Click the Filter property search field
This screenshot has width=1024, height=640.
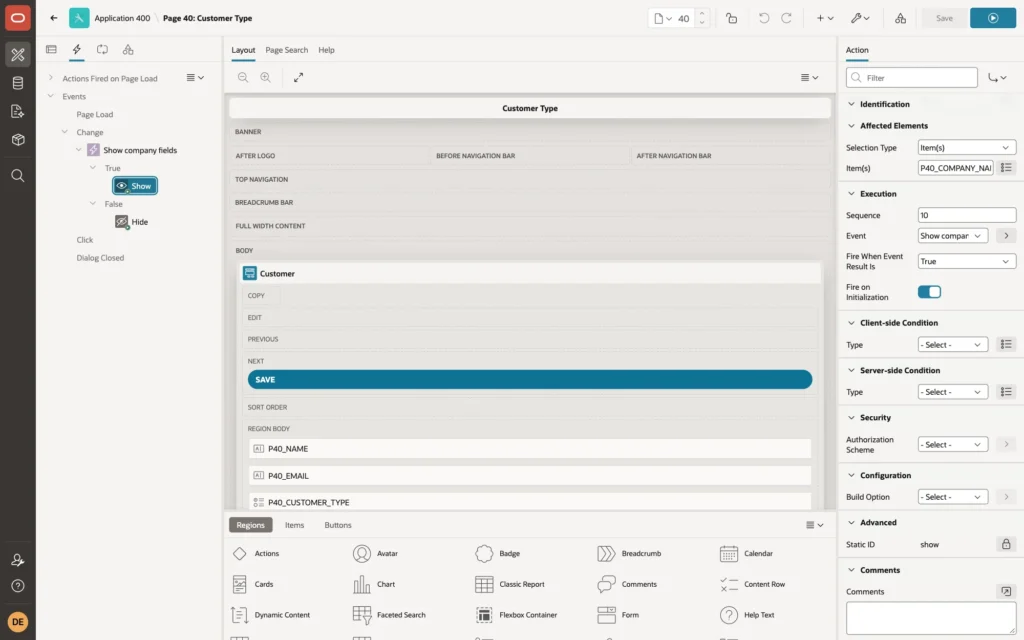click(912, 78)
